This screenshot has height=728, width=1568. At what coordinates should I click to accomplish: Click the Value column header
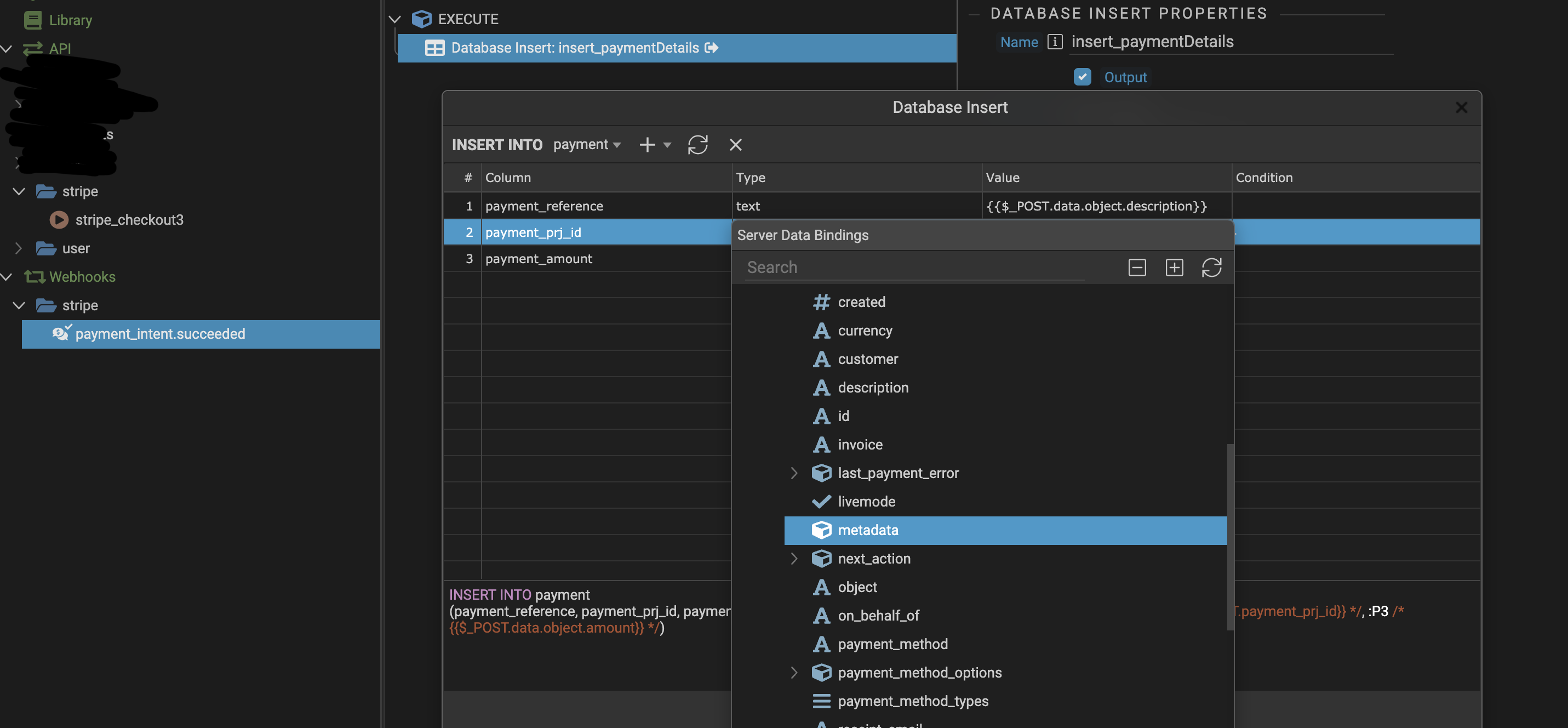coord(1106,177)
